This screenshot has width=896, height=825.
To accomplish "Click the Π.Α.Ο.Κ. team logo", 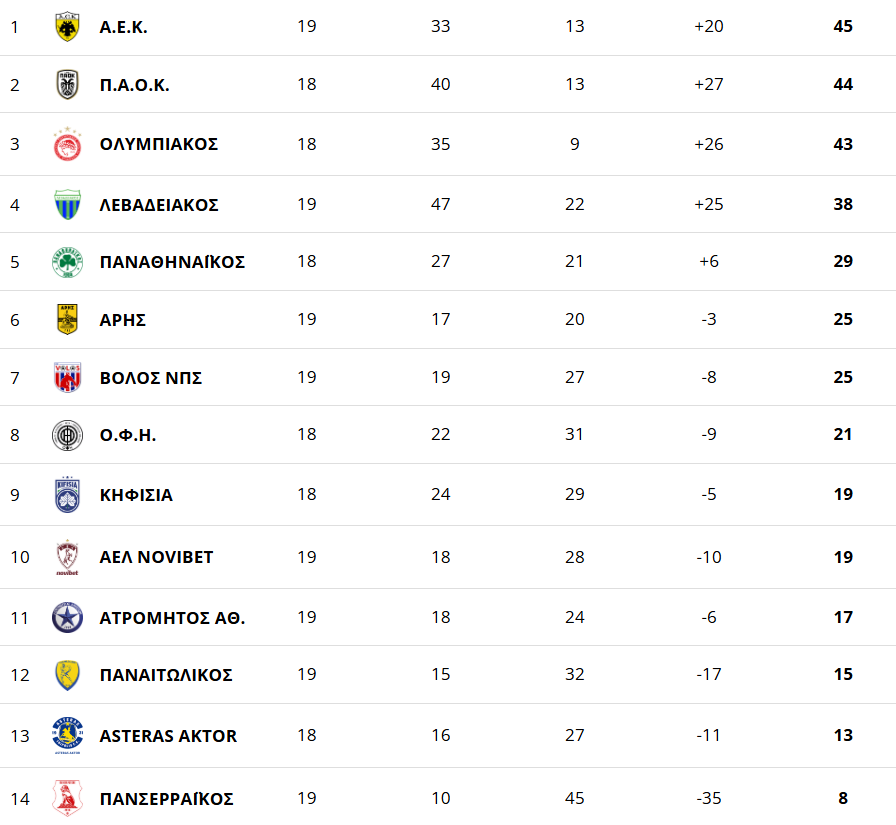I will [x=67, y=85].
